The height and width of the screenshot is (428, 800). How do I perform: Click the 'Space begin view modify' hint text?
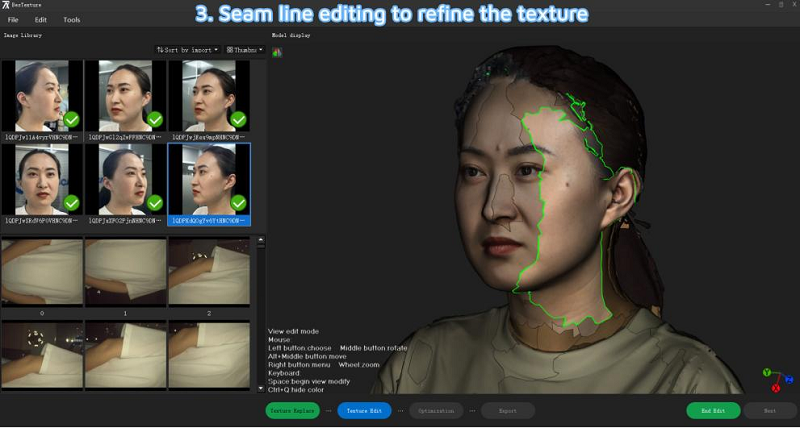(309, 382)
